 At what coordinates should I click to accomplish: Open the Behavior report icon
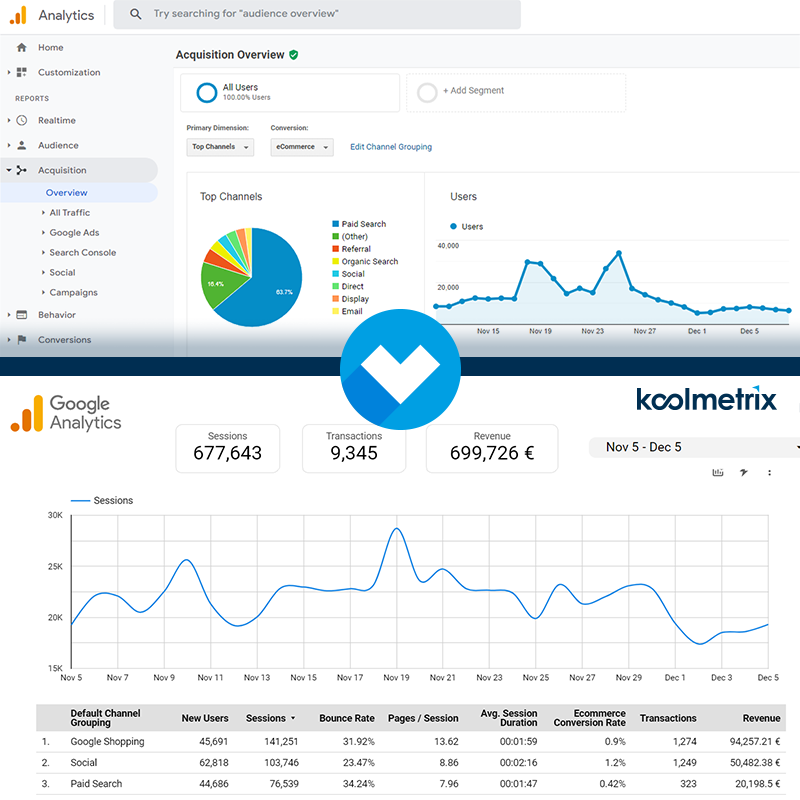22,314
